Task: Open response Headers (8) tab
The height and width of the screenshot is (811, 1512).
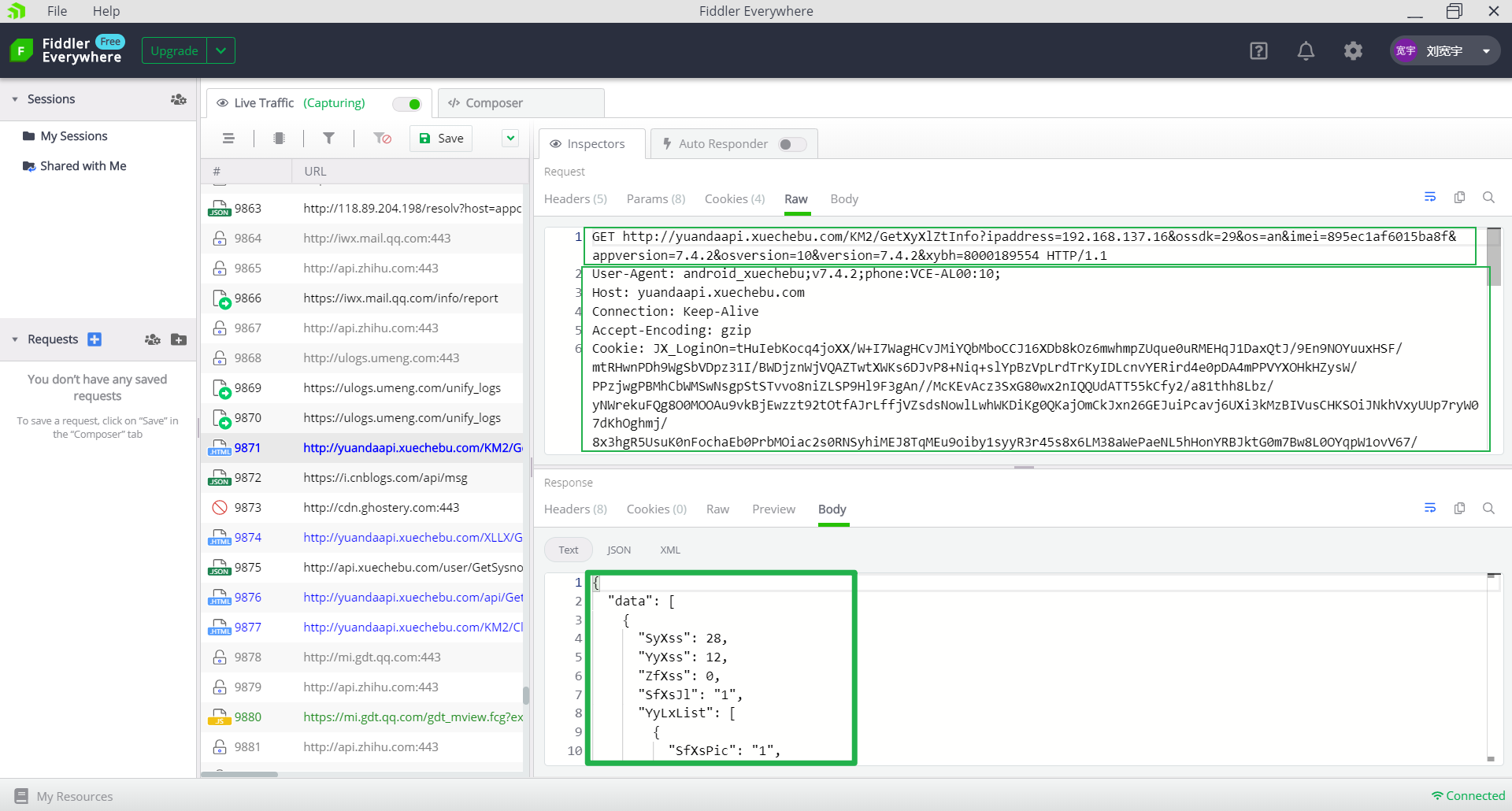Action: (x=576, y=509)
